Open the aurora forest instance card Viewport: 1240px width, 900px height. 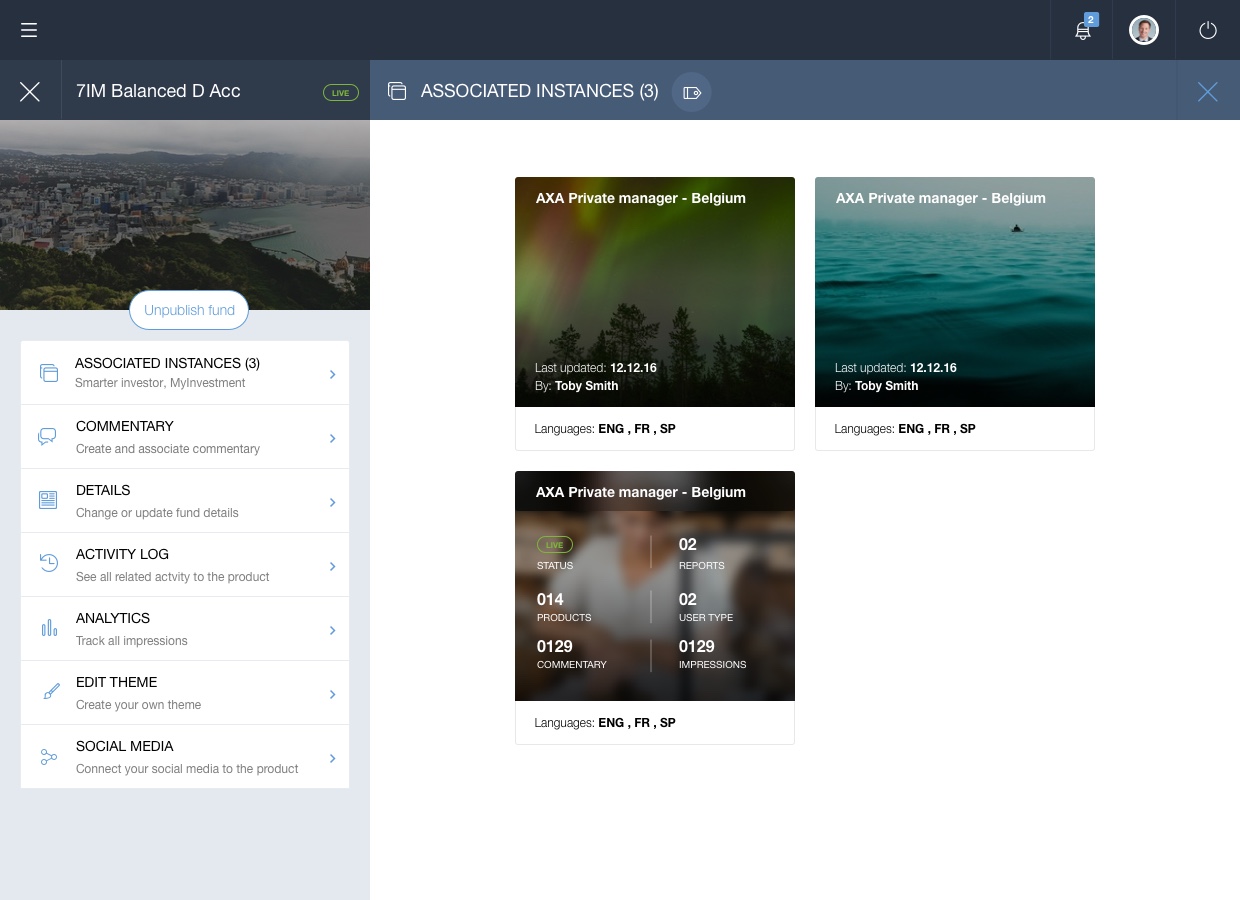click(654, 292)
